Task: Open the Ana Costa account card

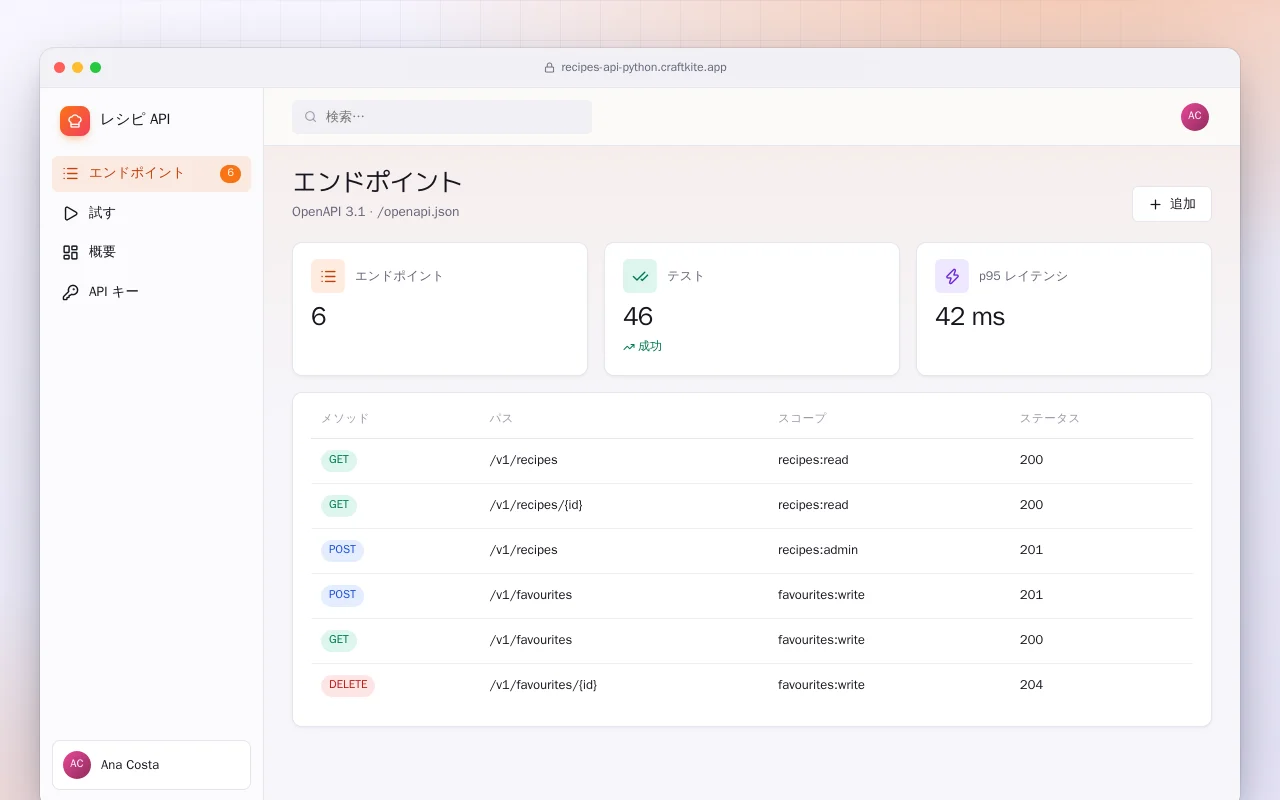Action: click(152, 765)
